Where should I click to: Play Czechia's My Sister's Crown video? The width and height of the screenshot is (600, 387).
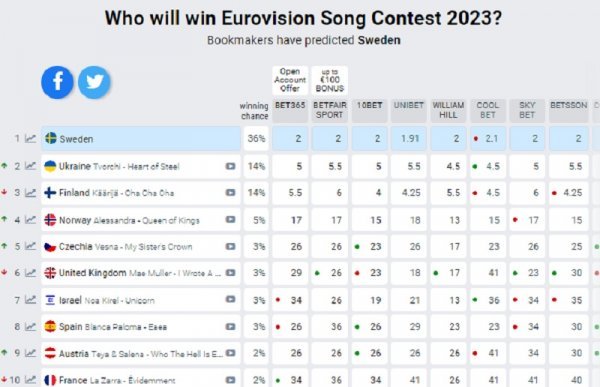[230, 247]
